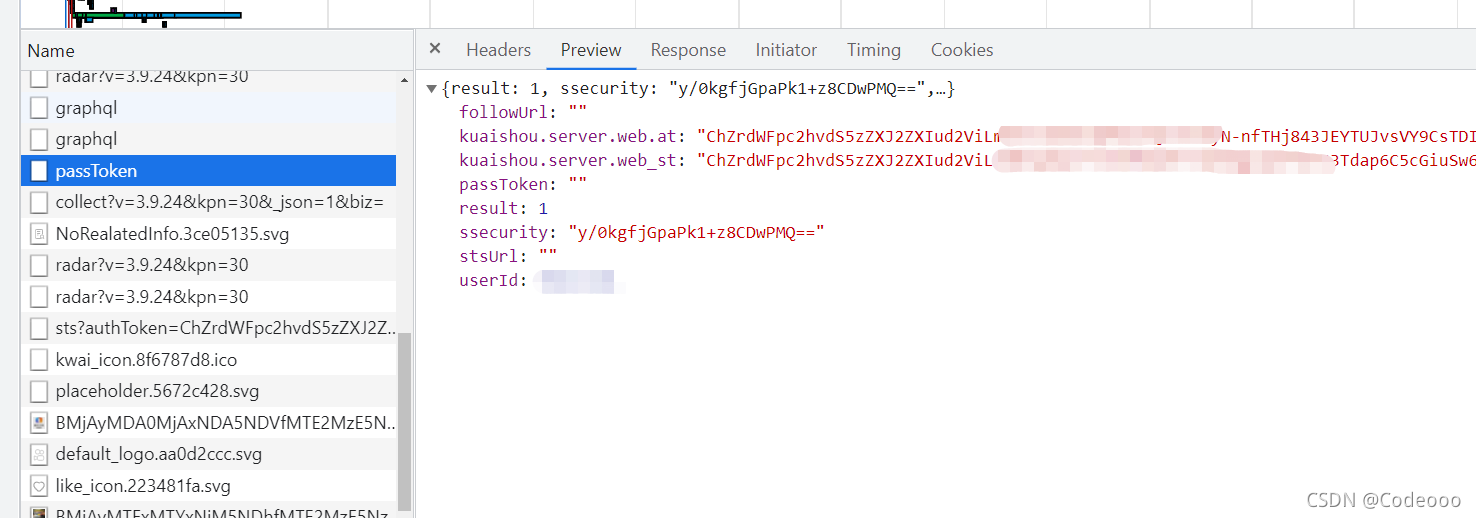The width and height of the screenshot is (1476, 518).
Task: Switch to the Timing tab
Action: [x=874, y=50]
